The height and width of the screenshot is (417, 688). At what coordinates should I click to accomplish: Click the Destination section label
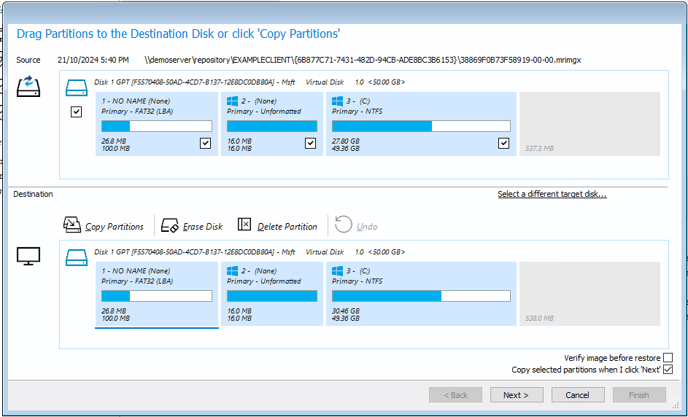pos(33,194)
